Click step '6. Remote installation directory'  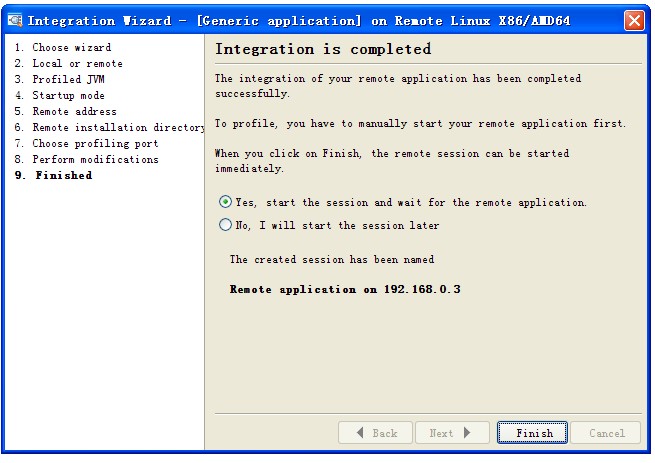109,127
